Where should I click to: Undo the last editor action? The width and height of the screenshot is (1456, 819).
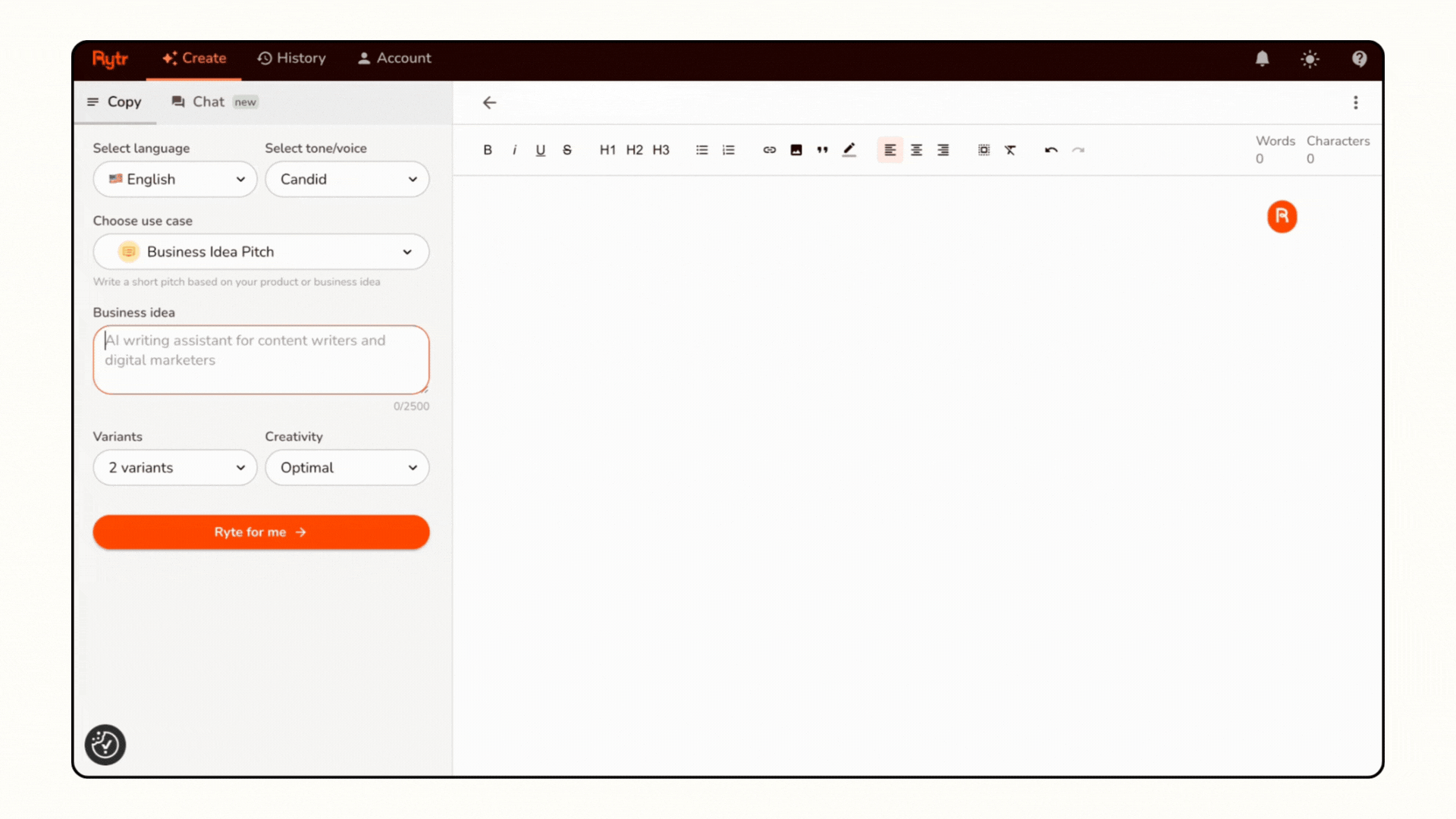[1051, 149]
